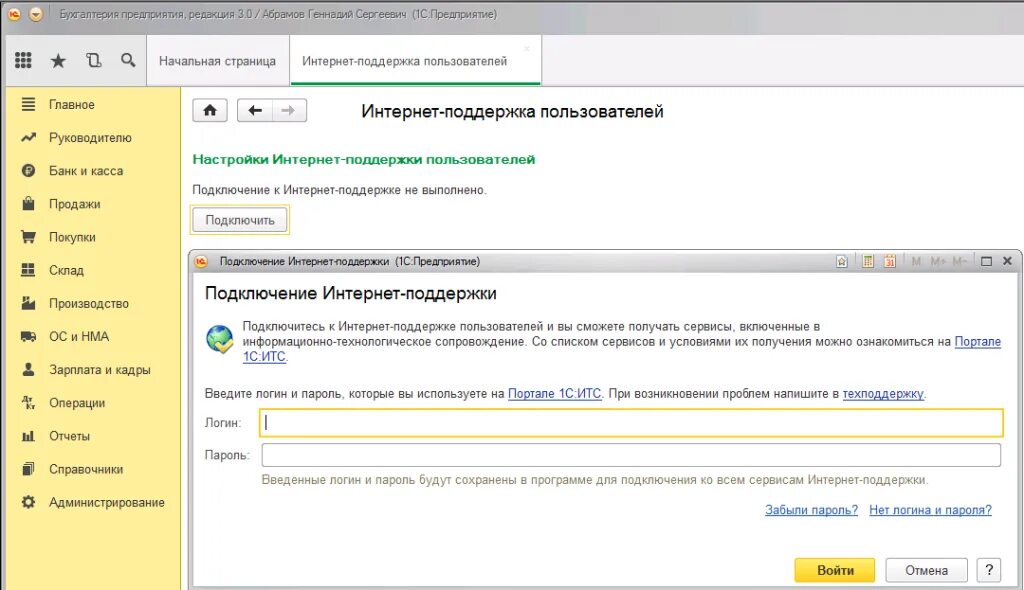Click the Отчеты bar chart icon
1024x590 pixels.
pos(28,436)
